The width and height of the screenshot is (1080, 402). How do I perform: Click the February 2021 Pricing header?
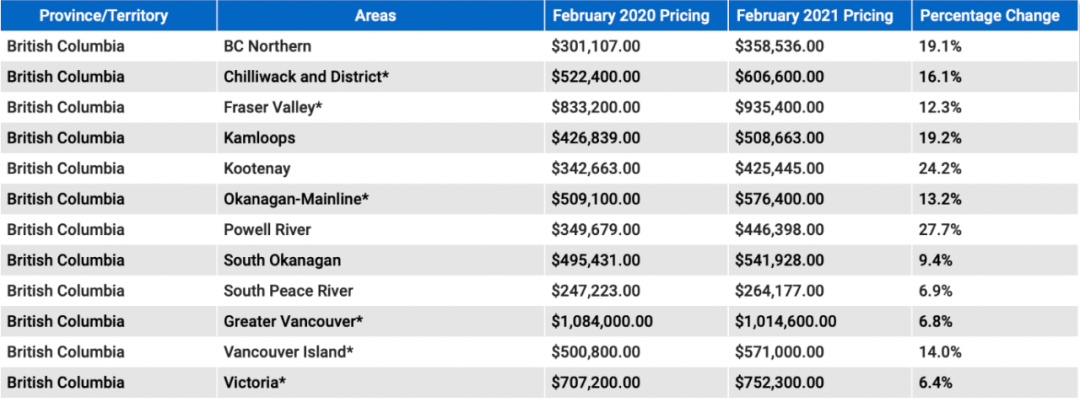coord(820,16)
